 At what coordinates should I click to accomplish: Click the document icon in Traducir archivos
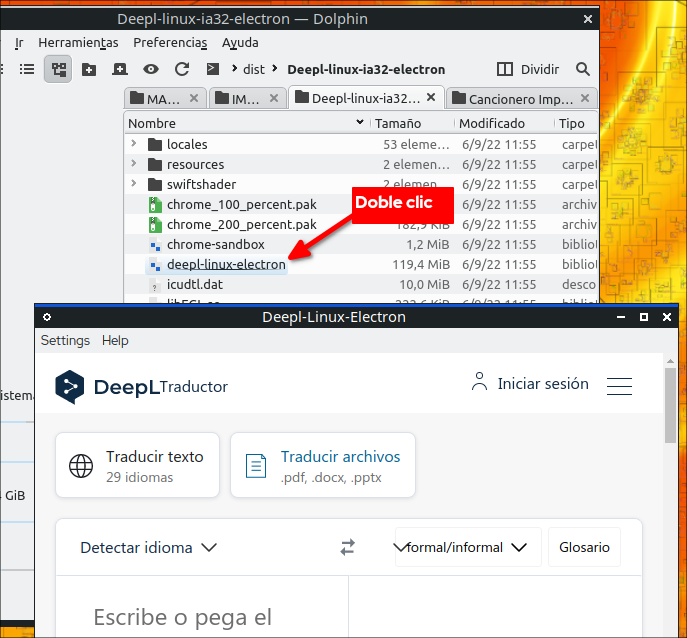(x=256, y=465)
